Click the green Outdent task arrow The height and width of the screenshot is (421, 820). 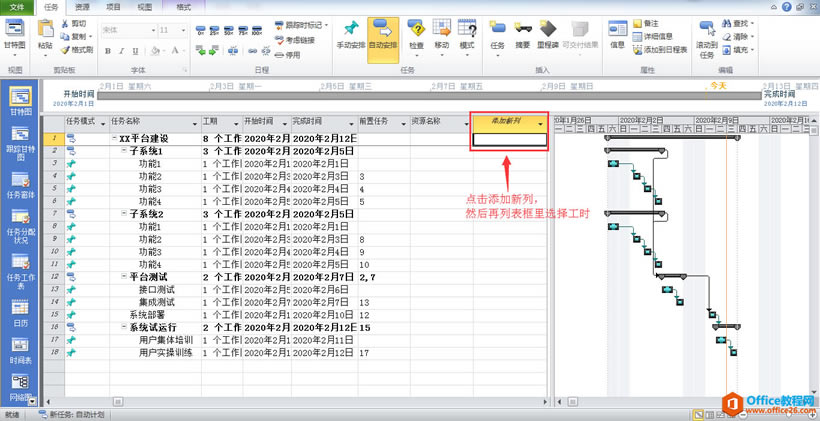coord(200,51)
